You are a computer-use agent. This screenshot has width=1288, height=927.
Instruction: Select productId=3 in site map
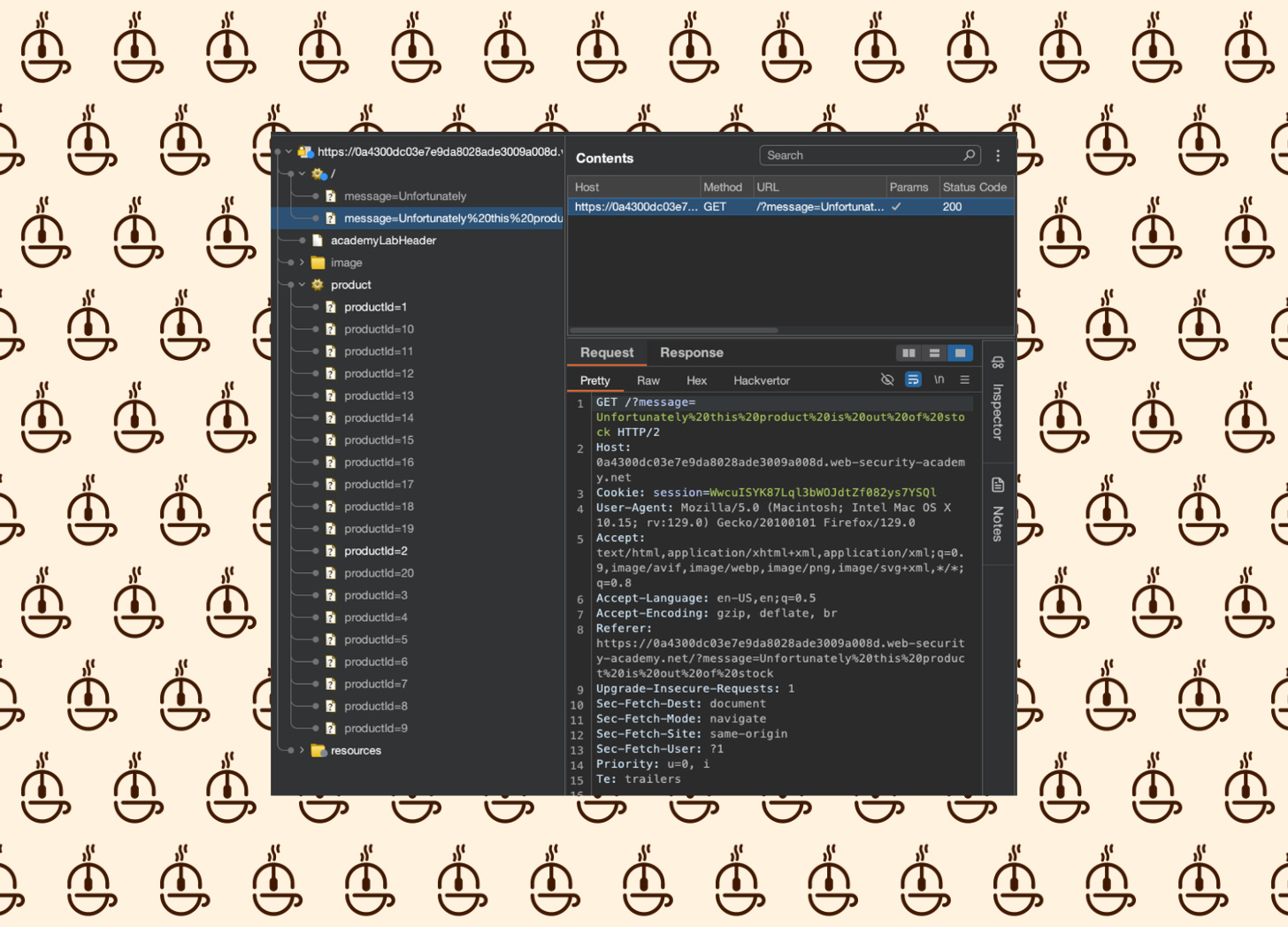pyautogui.click(x=376, y=595)
